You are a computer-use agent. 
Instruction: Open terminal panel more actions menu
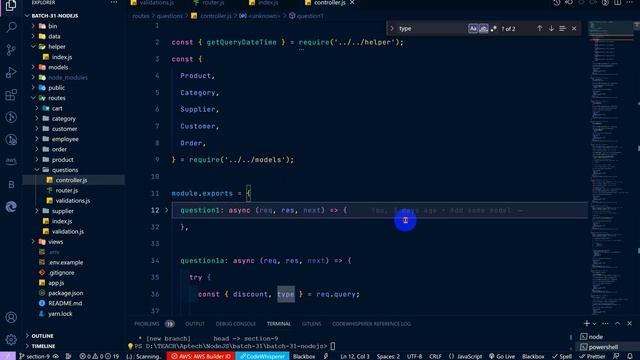605,323
